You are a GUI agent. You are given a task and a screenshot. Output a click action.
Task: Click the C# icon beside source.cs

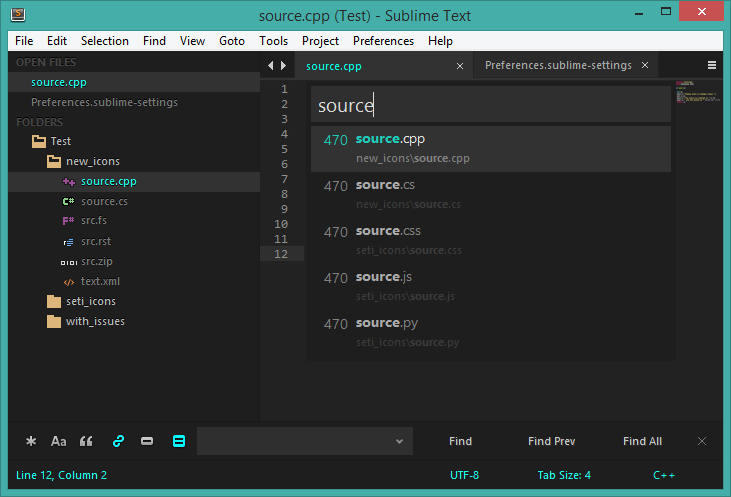click(x=69, y=201)
